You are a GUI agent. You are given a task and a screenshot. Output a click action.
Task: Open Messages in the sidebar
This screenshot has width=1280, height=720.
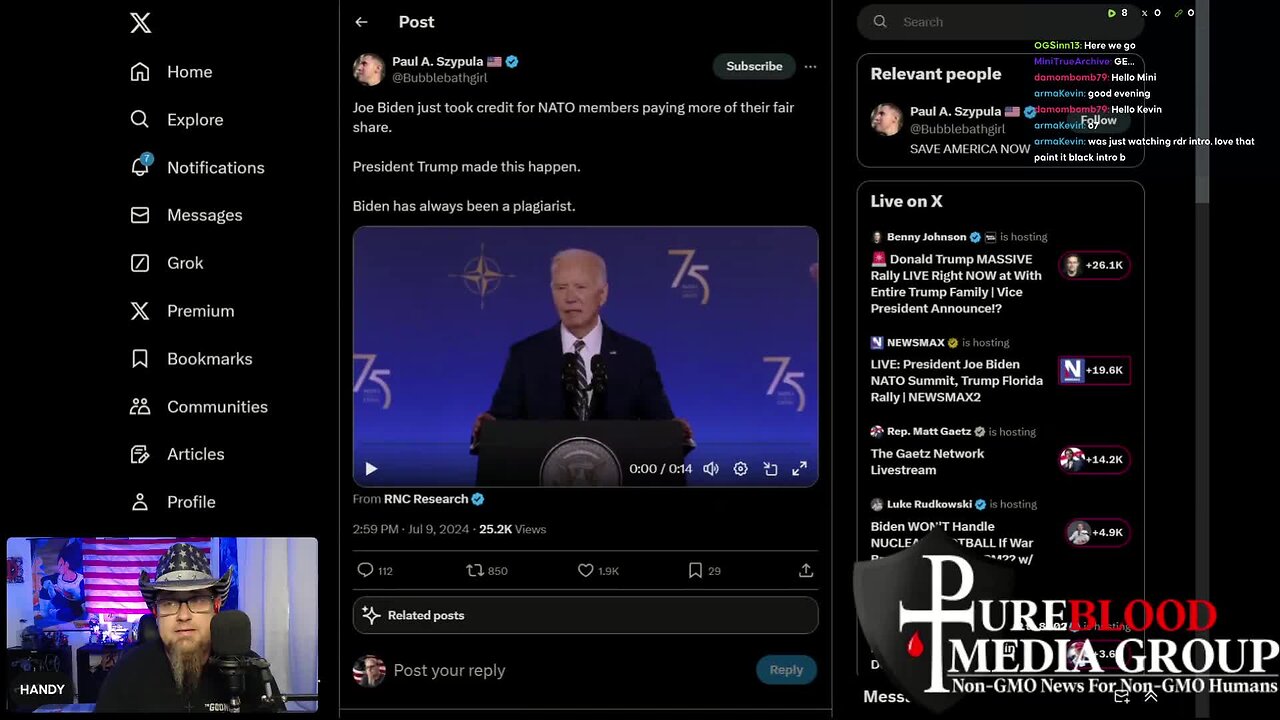[x=186, y=215]
